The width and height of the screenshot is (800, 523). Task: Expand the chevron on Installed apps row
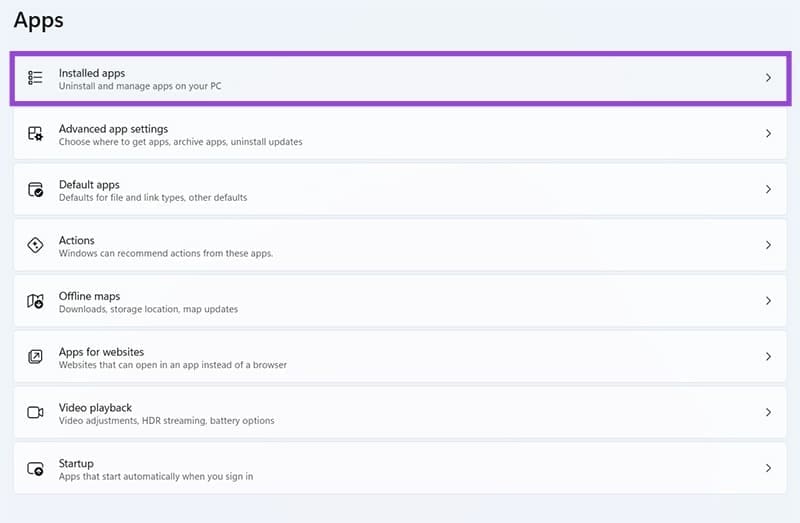(x=768, y=78)
